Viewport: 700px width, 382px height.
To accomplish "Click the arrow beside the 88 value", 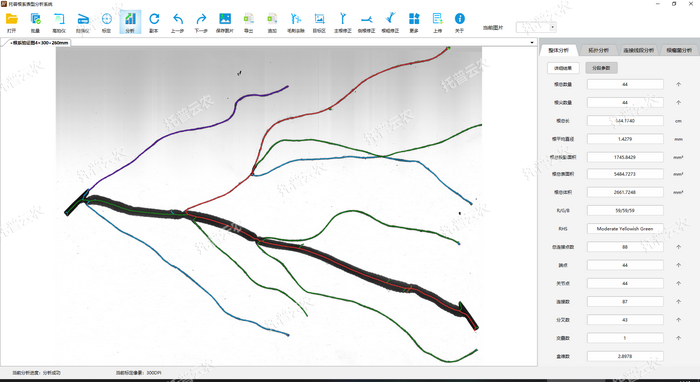I will coord(679,247).
